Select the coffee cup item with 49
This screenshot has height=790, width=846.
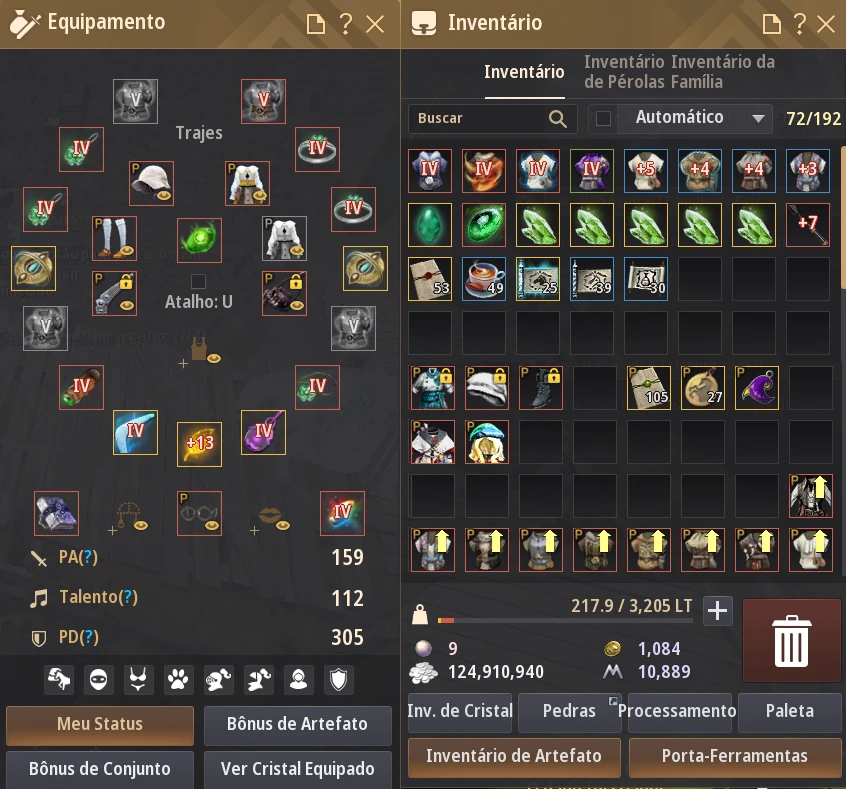coord(484,279)
